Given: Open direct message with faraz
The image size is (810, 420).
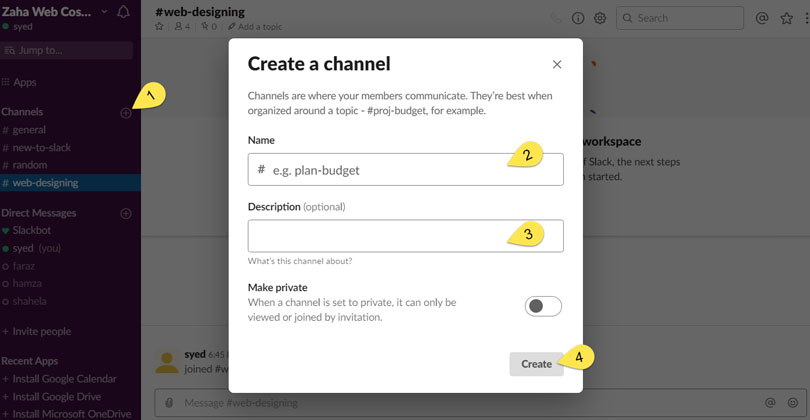Looking at the screenshot, I should click(x=19, y=266).
